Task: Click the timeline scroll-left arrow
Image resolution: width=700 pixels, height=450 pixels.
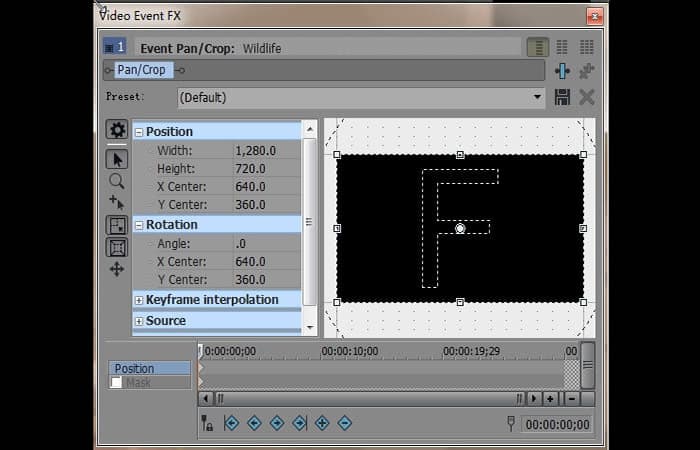Action: (x=205, y=399)
